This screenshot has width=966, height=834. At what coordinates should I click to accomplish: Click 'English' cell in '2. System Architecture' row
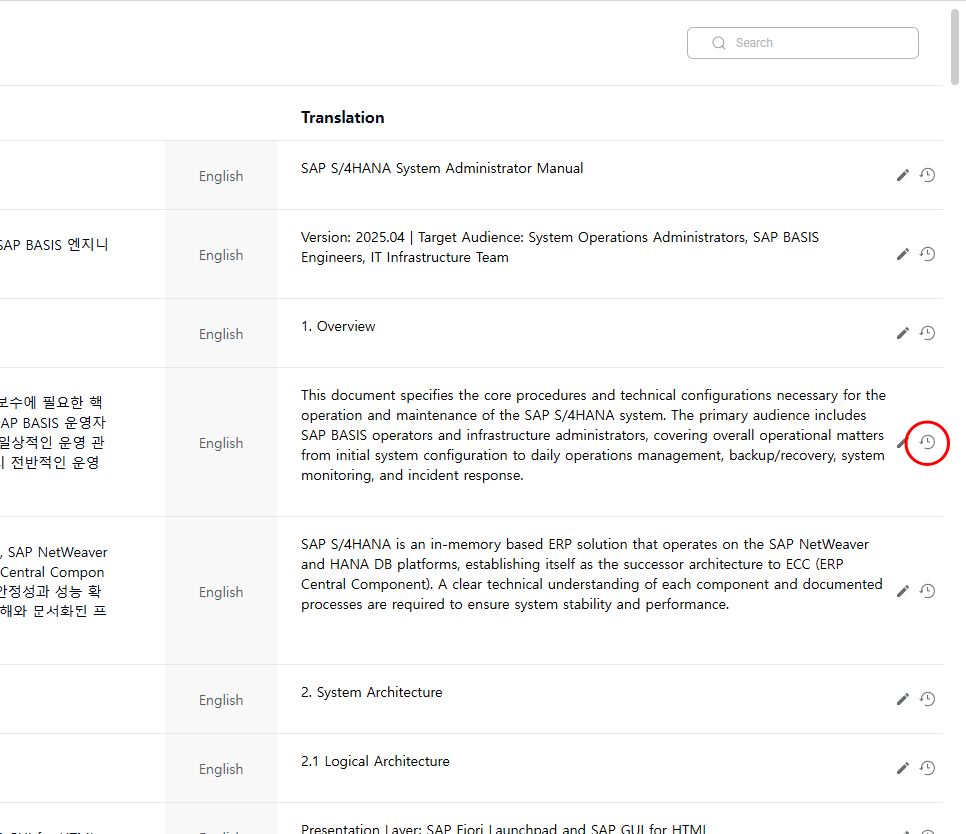(221, 700)
